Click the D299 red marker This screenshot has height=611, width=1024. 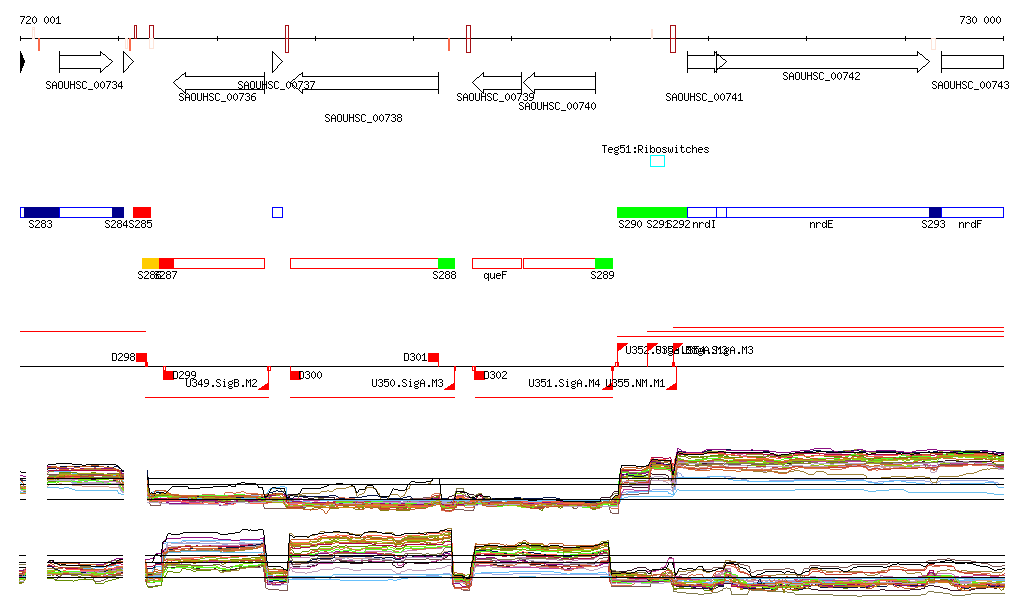coord(168,375)
